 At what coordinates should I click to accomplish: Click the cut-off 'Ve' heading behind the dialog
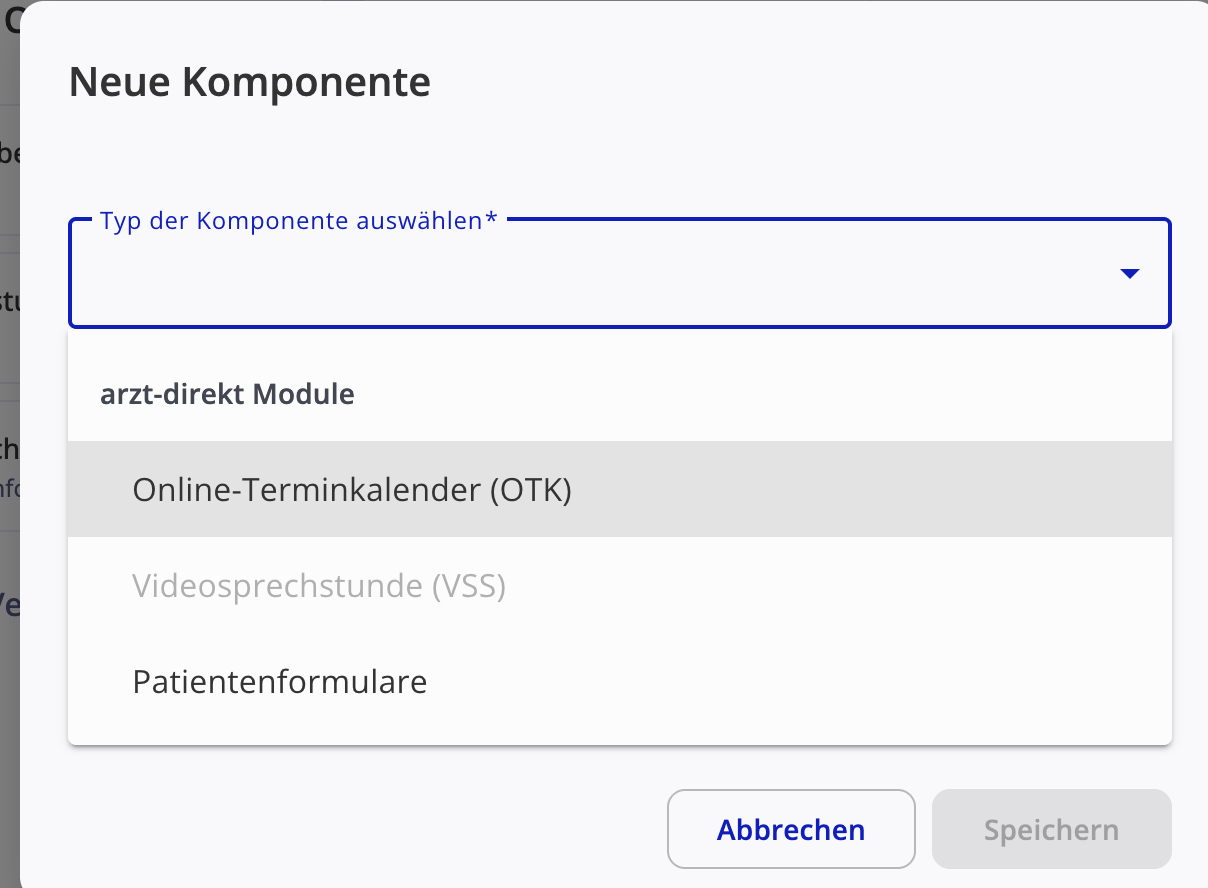(9, 604)
